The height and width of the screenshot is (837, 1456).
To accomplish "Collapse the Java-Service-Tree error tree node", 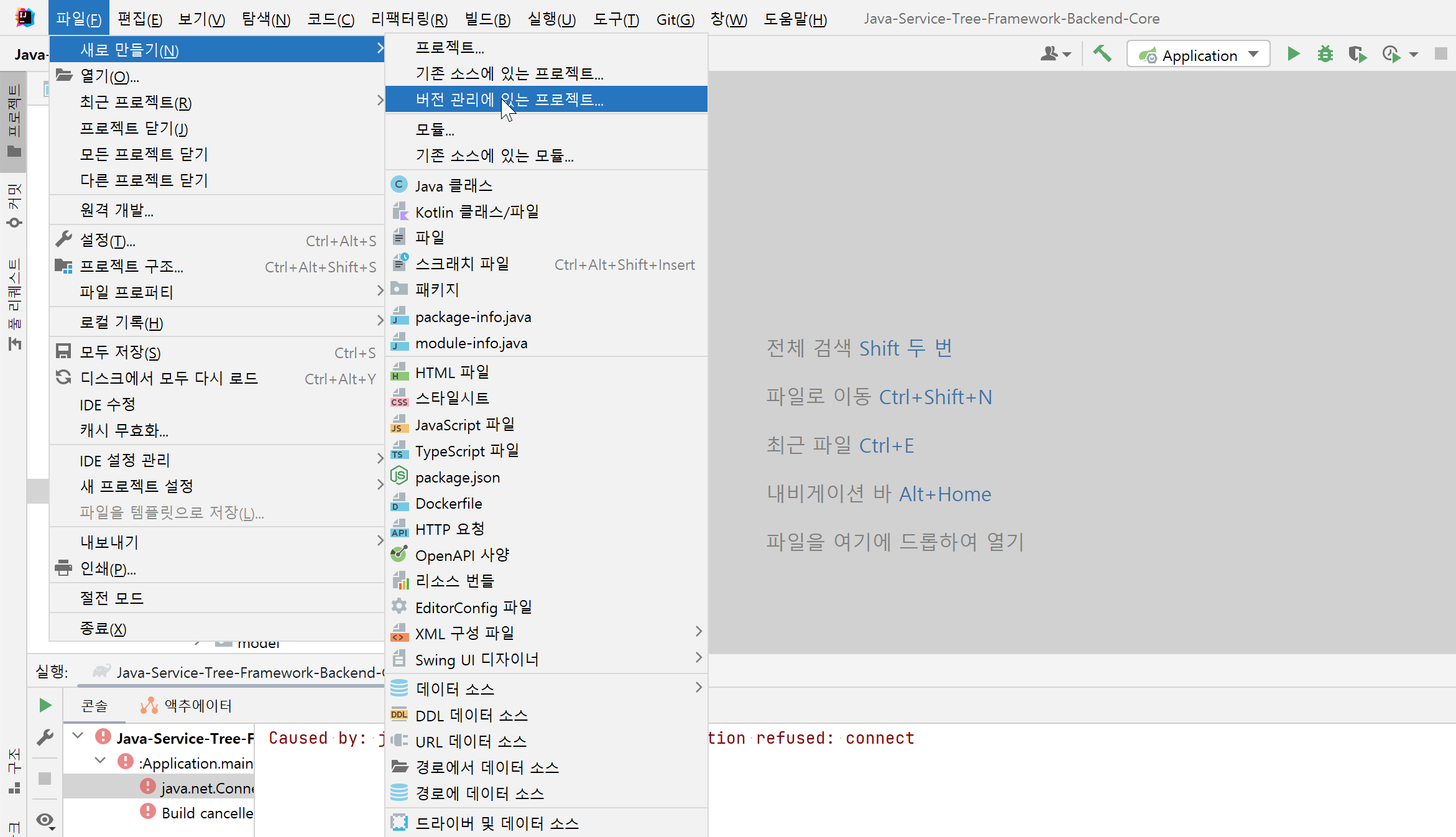I will pyautogui.click(x=78, y=737).
